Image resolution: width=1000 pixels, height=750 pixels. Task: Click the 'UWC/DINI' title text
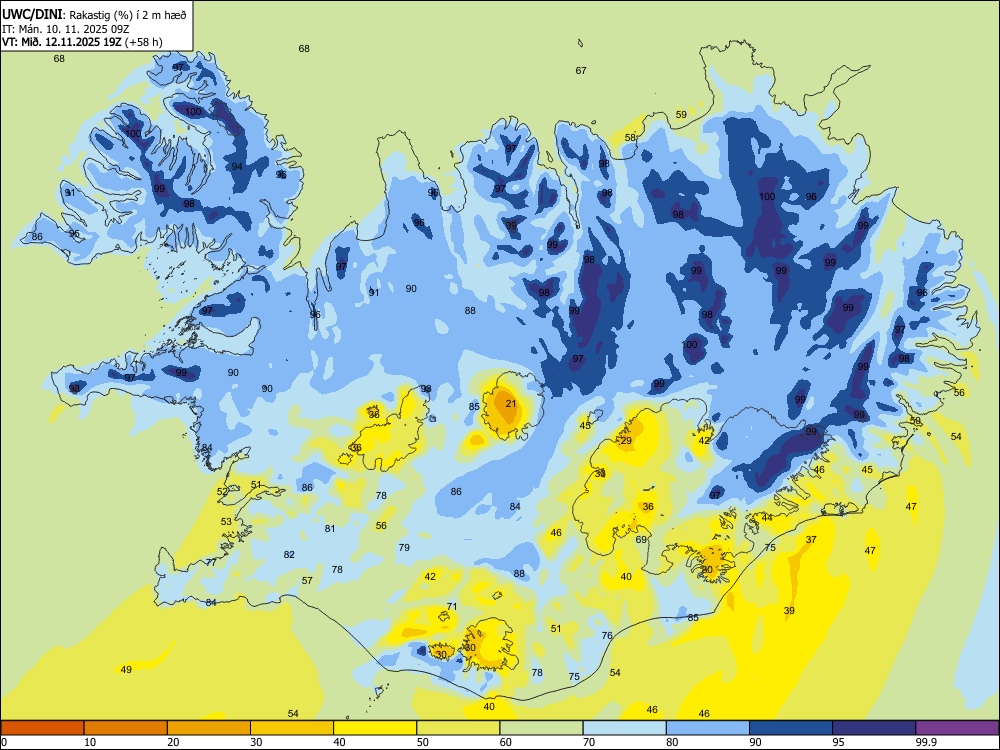[x=32, y=15]
